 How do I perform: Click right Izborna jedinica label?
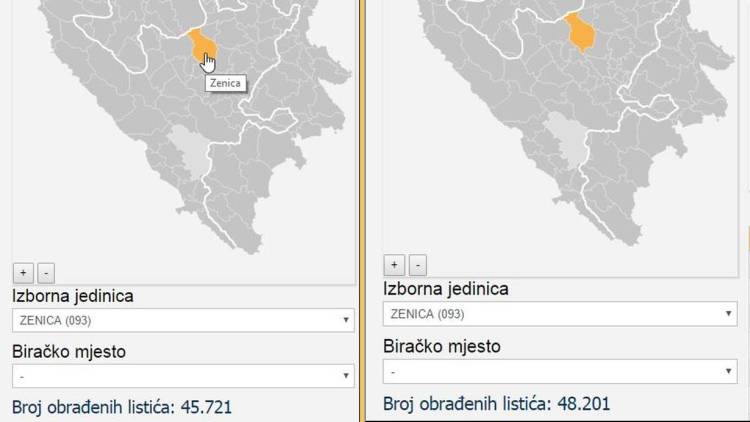(x=446, y=289)
